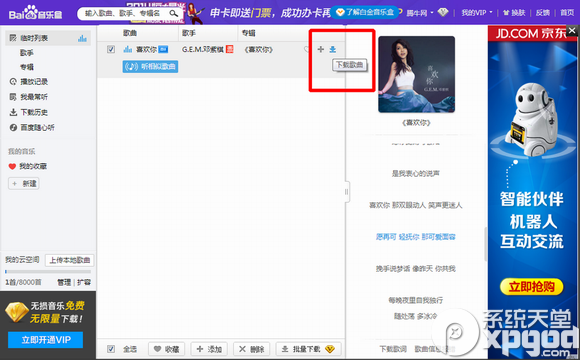Click the heart favorite icon in song row
Image resolution: width=580 pixels, height=360 pixels.
(x=307, y=49)
